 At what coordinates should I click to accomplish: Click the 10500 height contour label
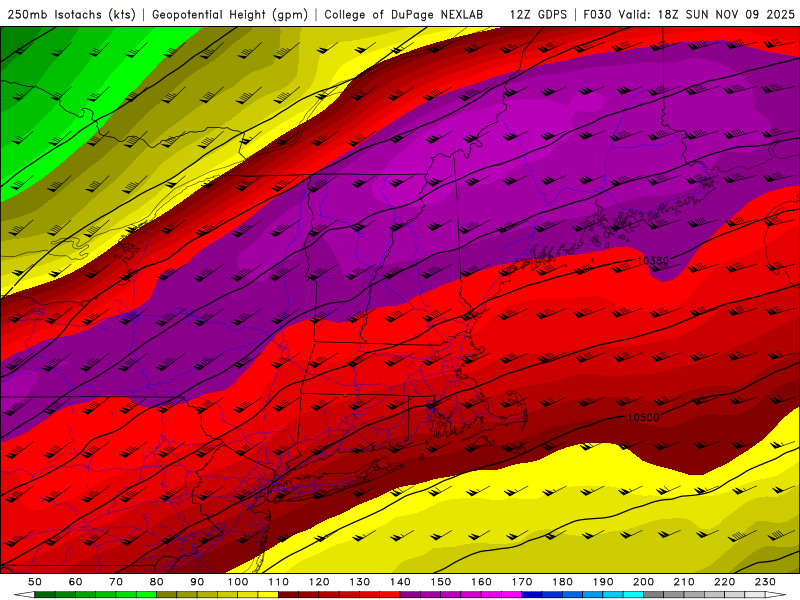(x=643, y=417)
